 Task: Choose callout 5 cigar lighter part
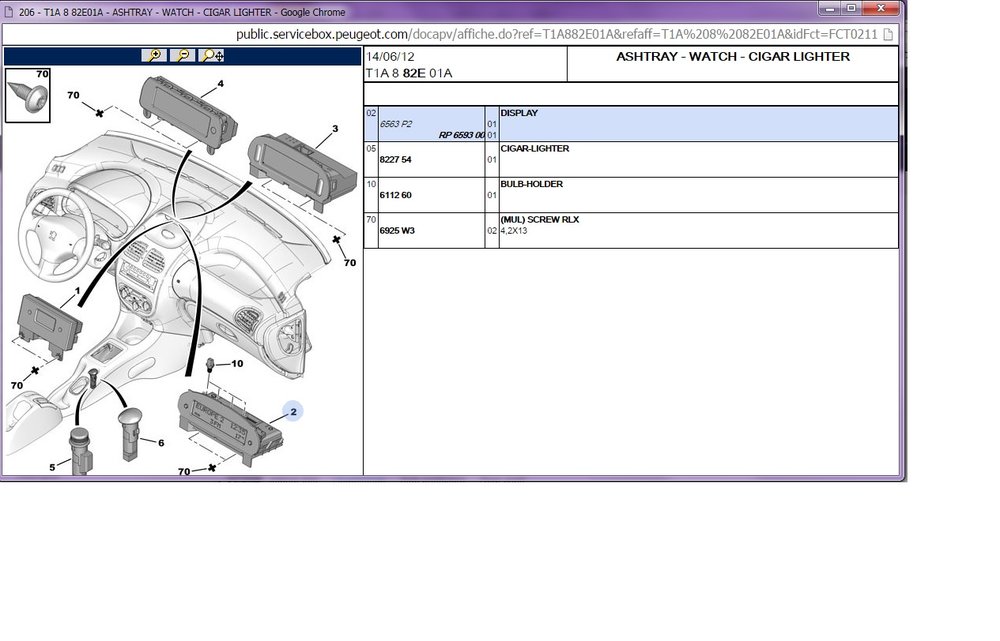[x=52, y=468]
